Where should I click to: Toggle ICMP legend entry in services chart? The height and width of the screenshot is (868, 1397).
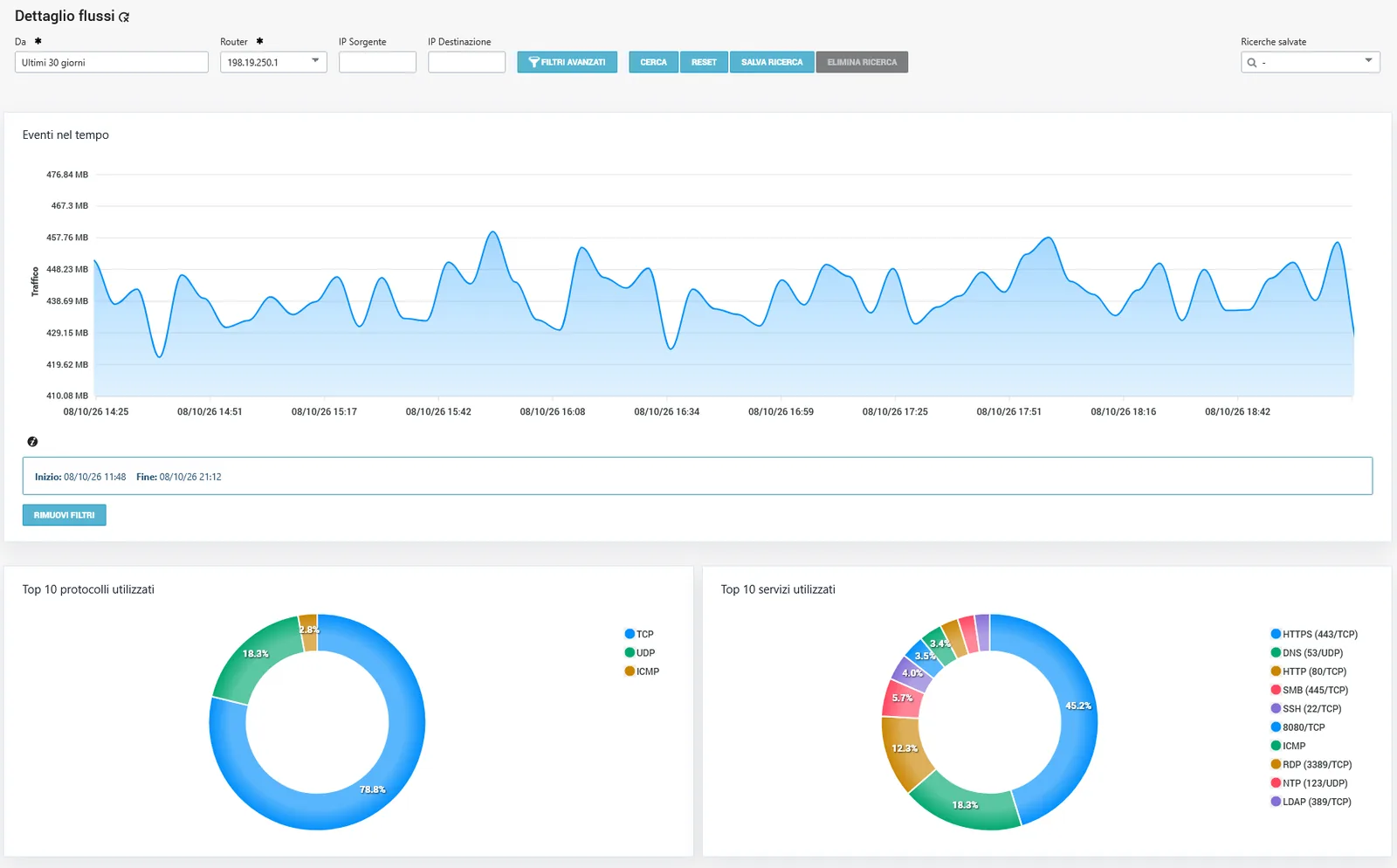click(x=1289, y=746)
